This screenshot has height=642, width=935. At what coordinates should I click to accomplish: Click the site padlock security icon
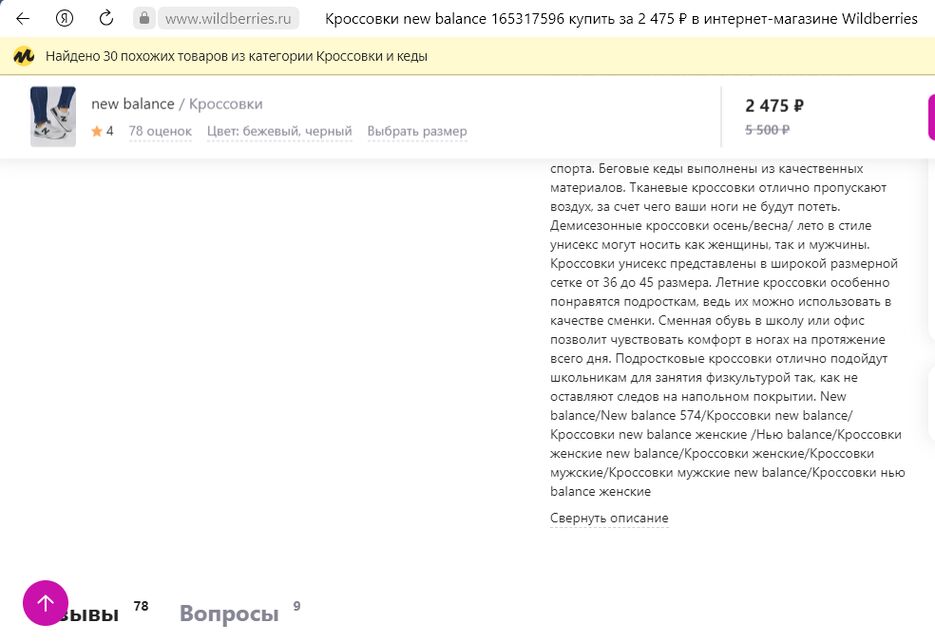(144, 18)
